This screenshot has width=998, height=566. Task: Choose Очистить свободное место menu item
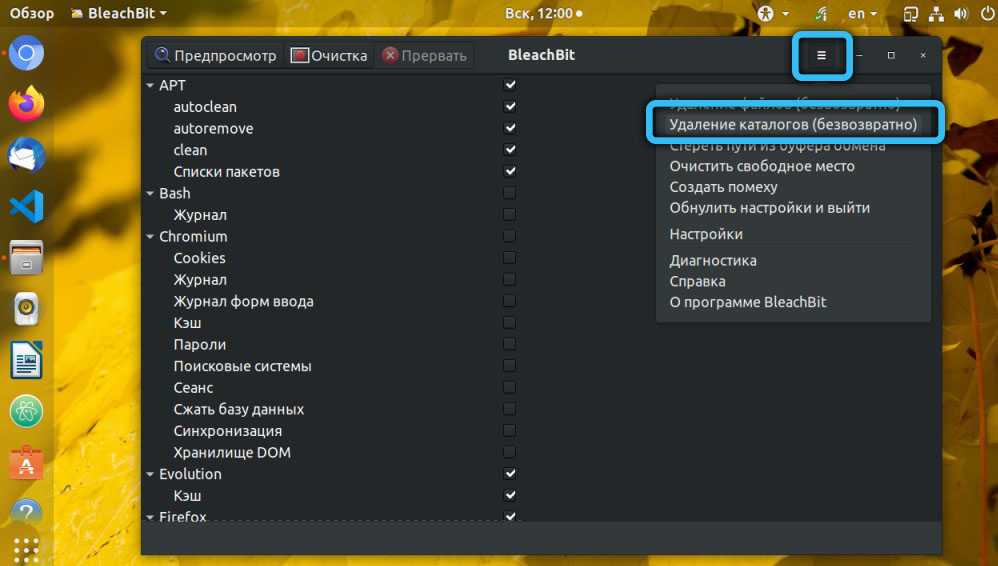(x=762, y=166)
